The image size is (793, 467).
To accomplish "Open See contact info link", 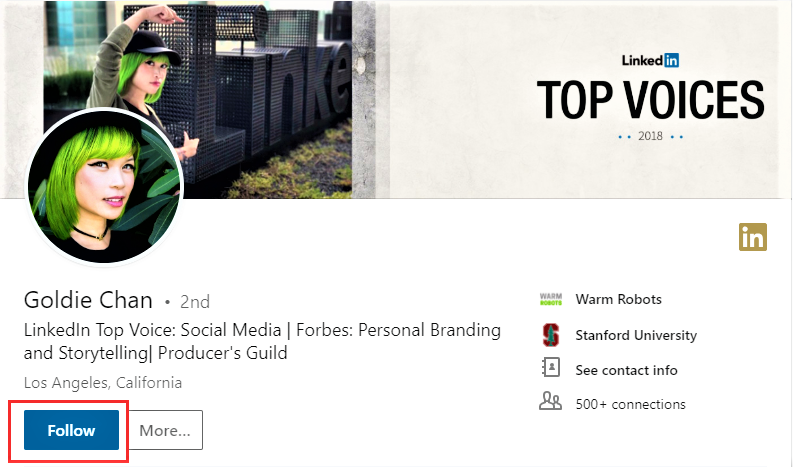I will point(626,370).
